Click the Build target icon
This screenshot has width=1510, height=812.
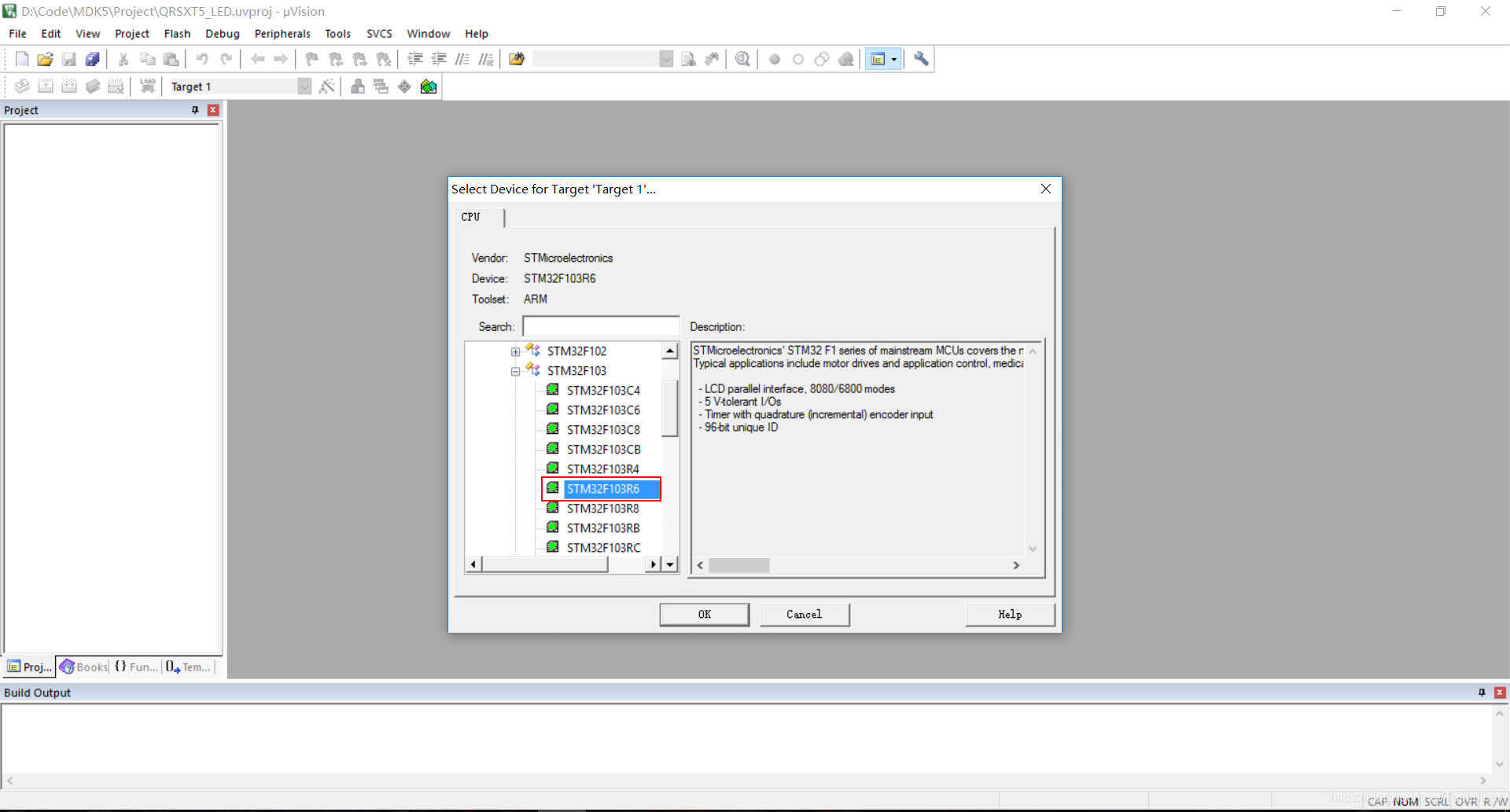pos(46,86)
